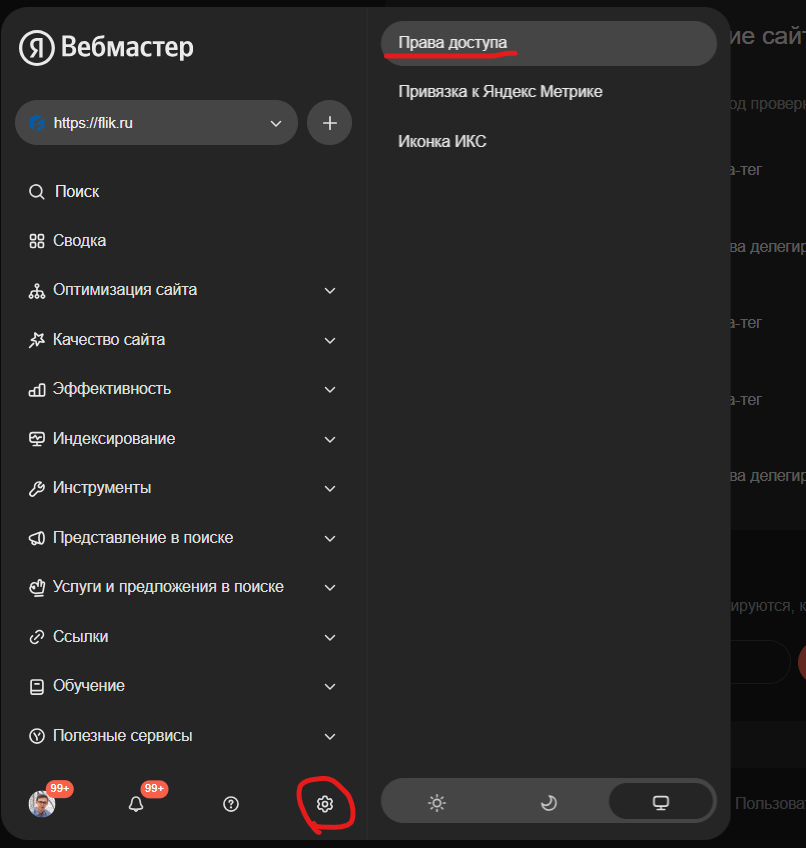This screenshot has height=848, width=806.
Task: Open Поиск in the sidebar
Action: 77,191
